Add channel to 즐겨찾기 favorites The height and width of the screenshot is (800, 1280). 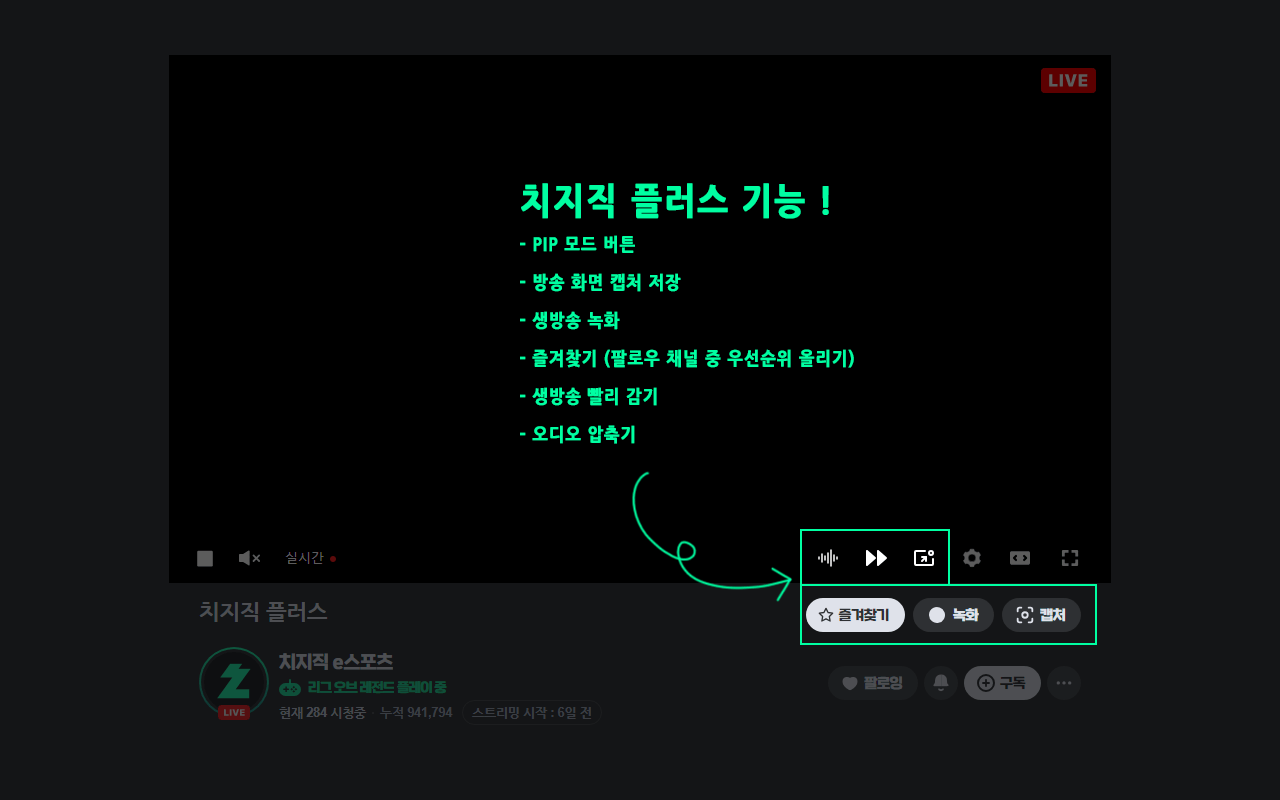pyautogui.click(x=855, y=615)
